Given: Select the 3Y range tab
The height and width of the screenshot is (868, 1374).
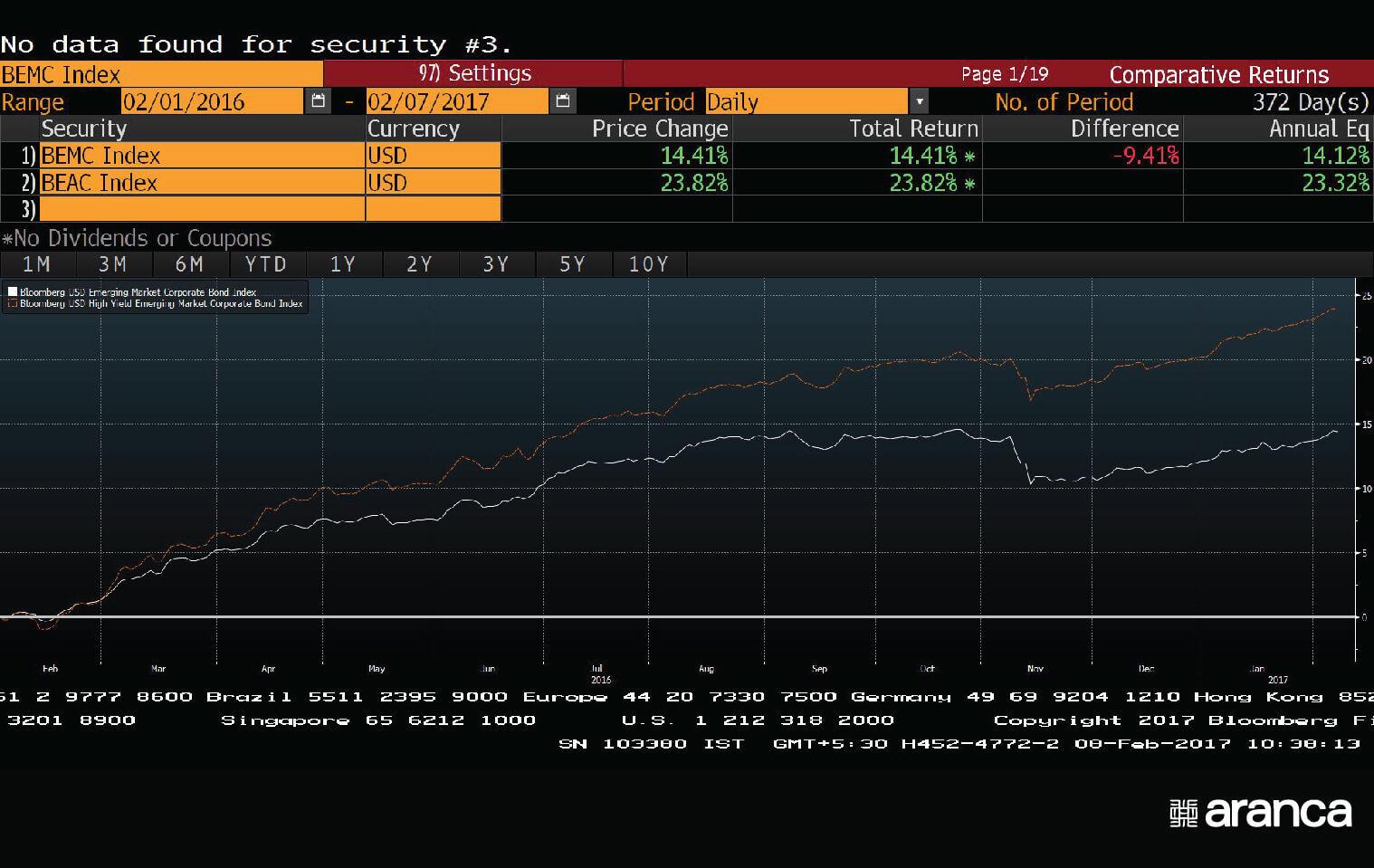Looking at the screenshot, I should pos(496,264).
